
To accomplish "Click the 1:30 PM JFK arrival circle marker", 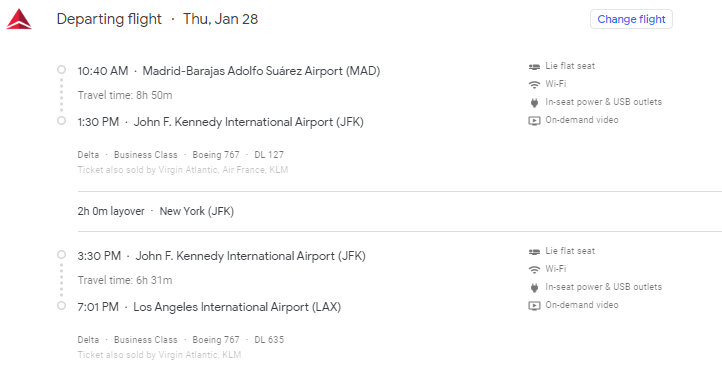I will click(x=61, y=121).
